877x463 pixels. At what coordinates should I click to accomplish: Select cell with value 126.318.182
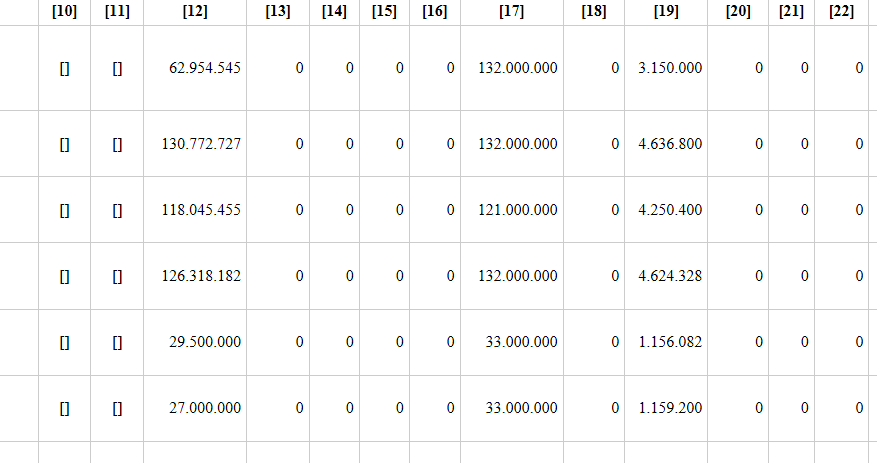[x=201, y=276]
